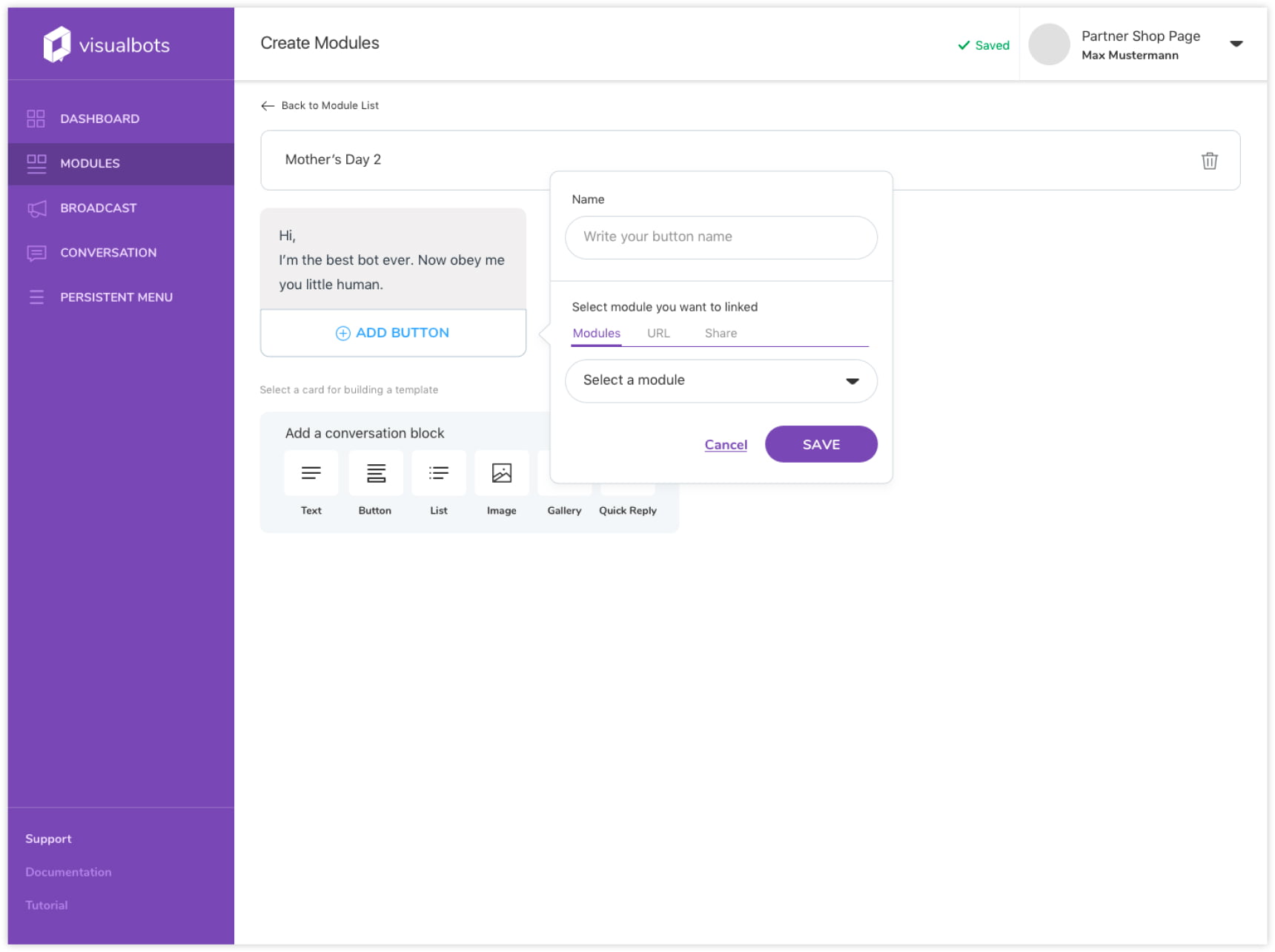This screenshot has width=1275, height=952.
Task: Switch to the Share tab
Action: click(x=721, y=334)
